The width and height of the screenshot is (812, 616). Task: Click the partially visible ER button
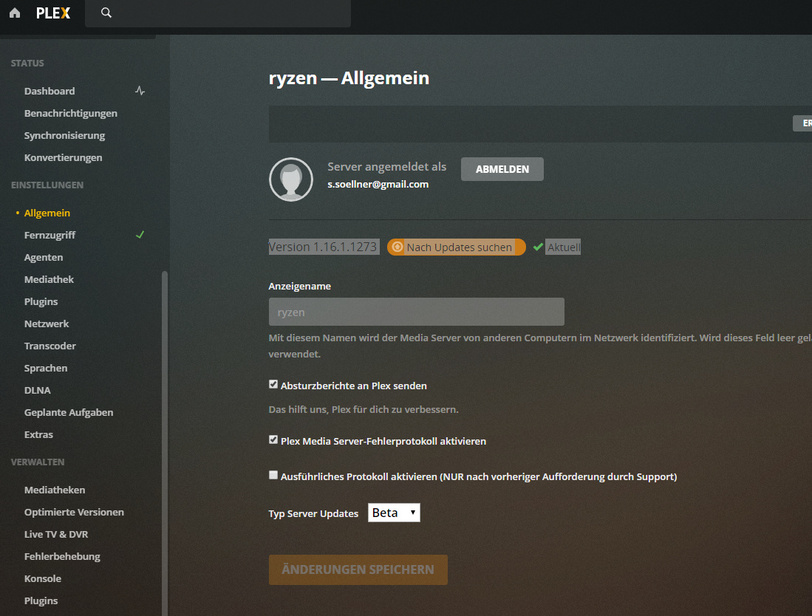(x=803, y=123)
